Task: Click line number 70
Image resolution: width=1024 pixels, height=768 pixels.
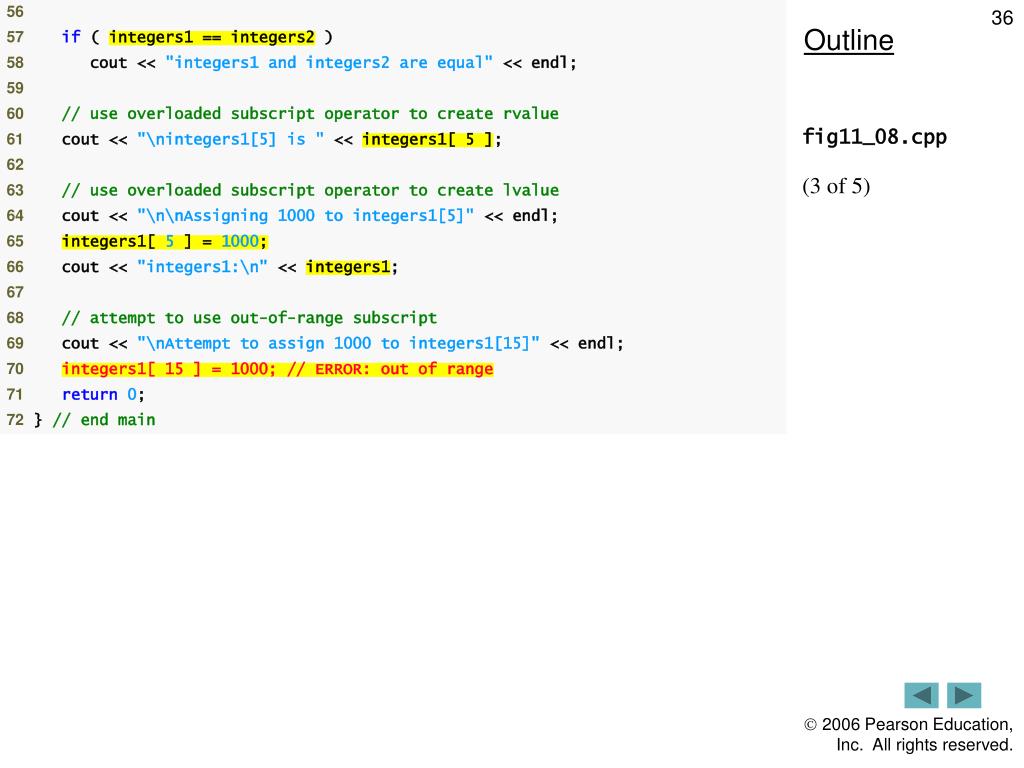Action: click(15, 369)
